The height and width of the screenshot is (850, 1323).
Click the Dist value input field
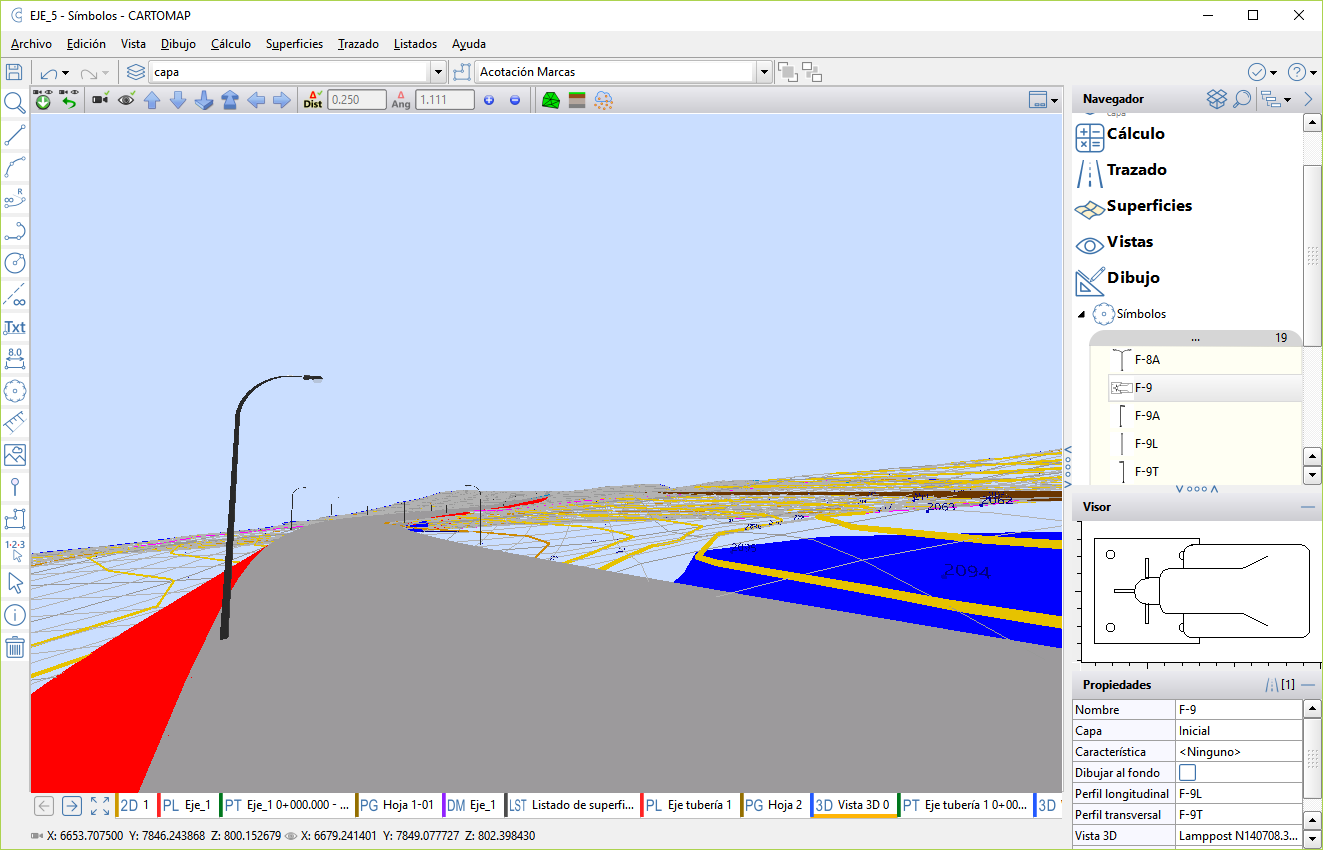pos(357,100)
